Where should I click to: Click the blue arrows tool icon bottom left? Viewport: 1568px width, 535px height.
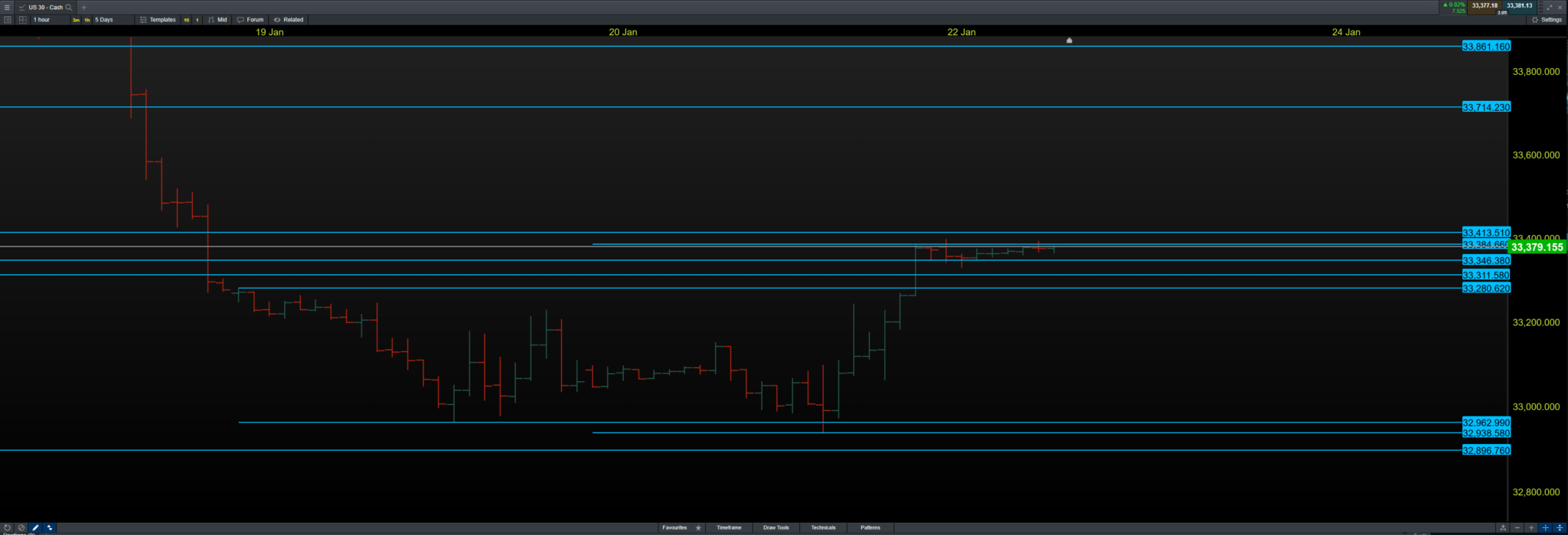coord(50,527)
